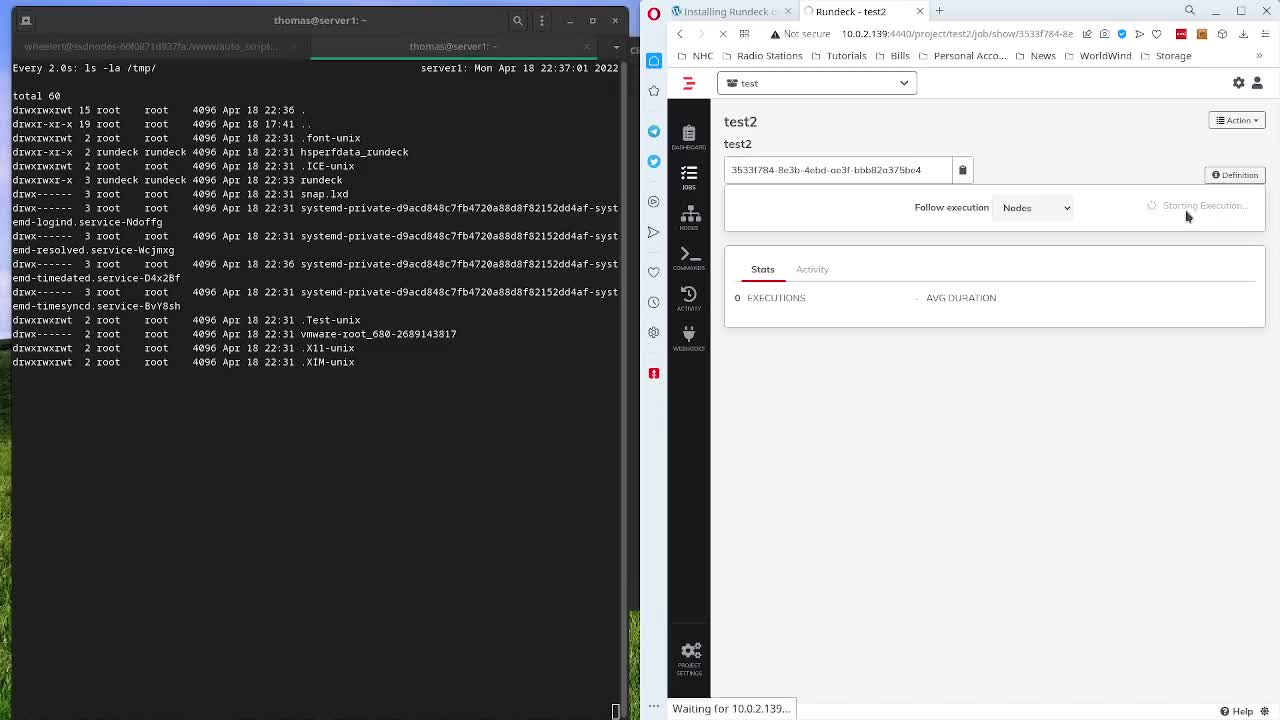Open the Storage bookmarks folder

click(1166, 56)
